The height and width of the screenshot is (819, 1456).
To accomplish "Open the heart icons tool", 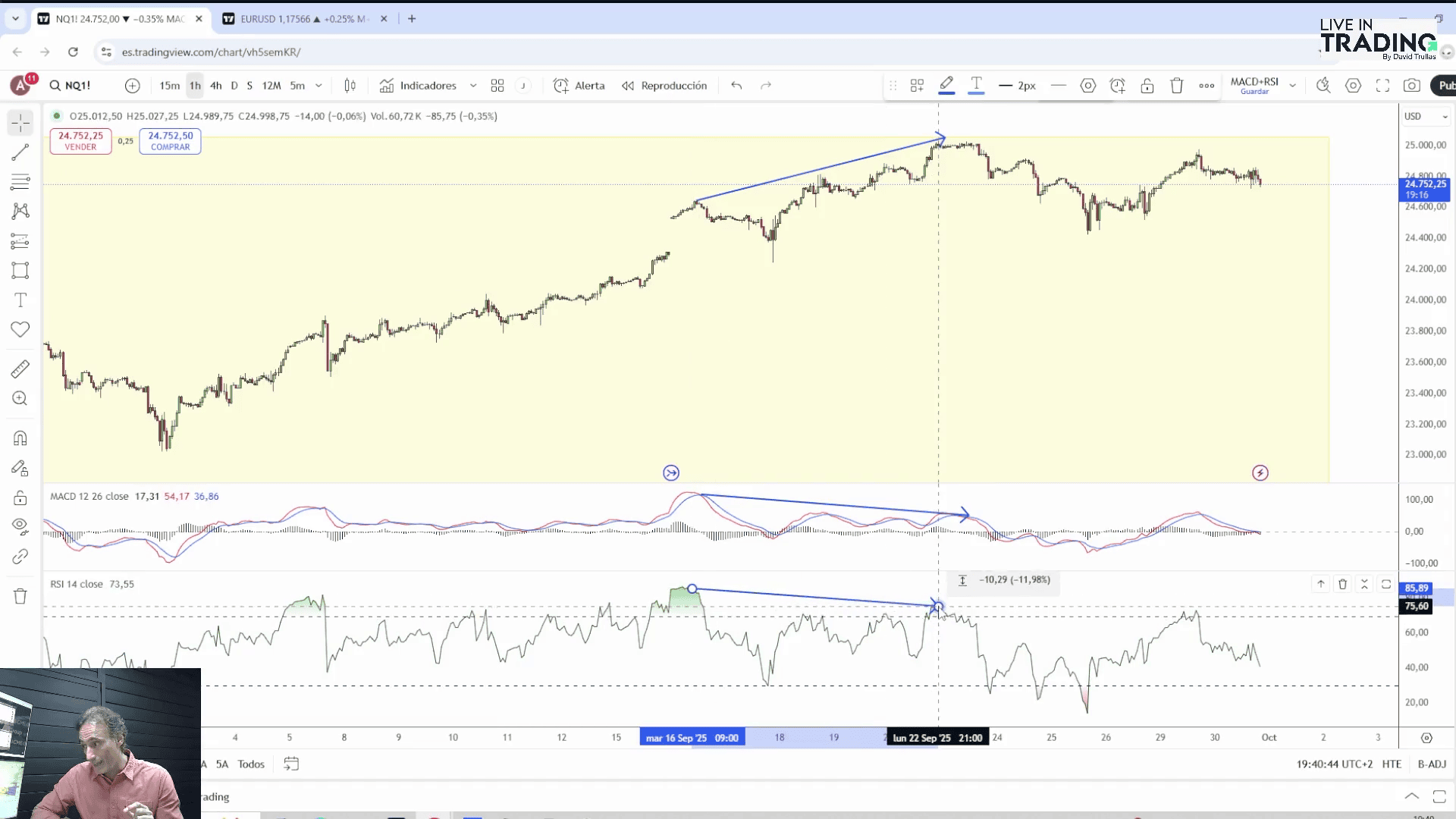I will (x=20, y=330).
